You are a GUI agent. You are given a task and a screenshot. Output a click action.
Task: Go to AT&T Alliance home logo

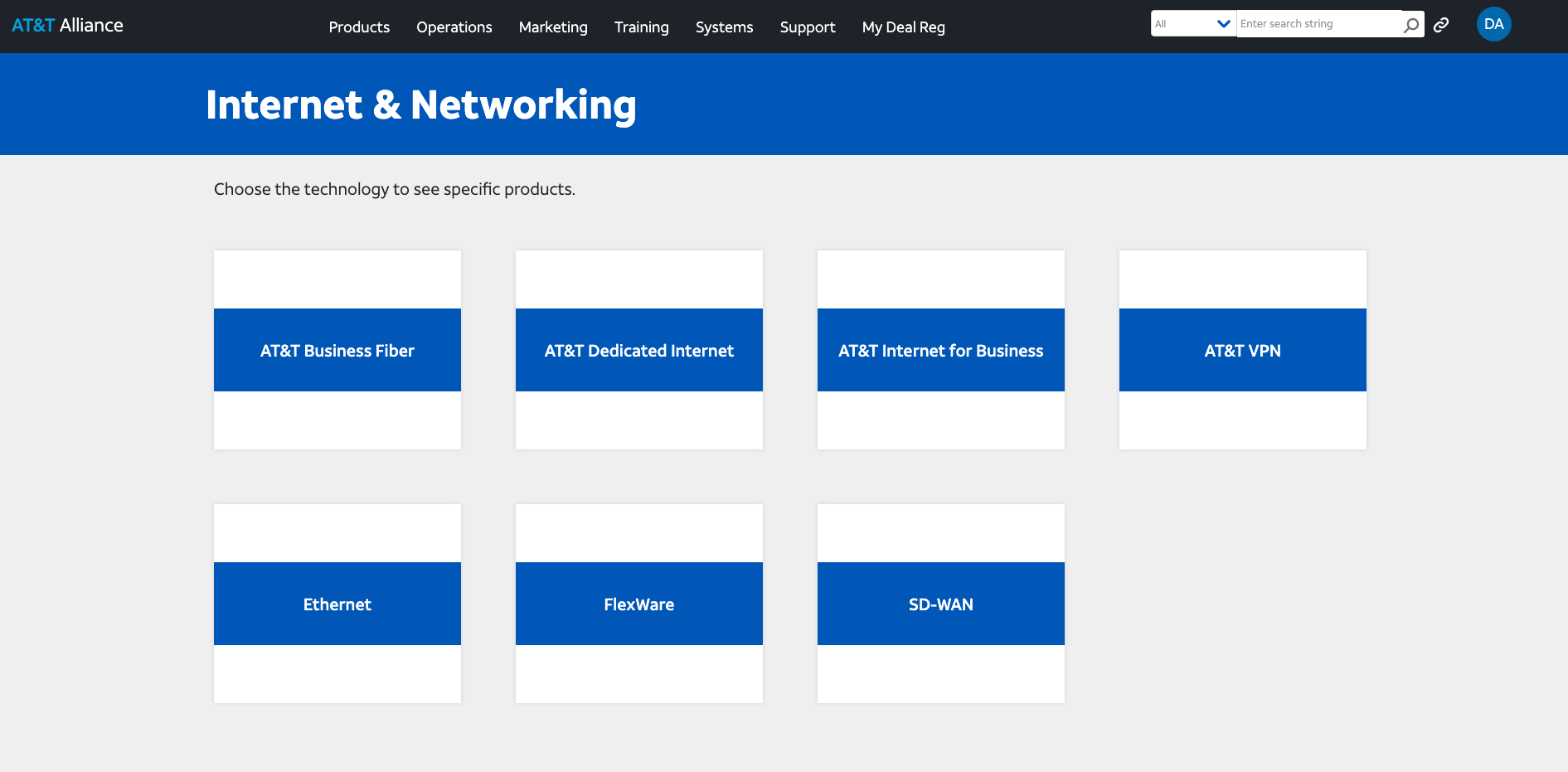67,26
